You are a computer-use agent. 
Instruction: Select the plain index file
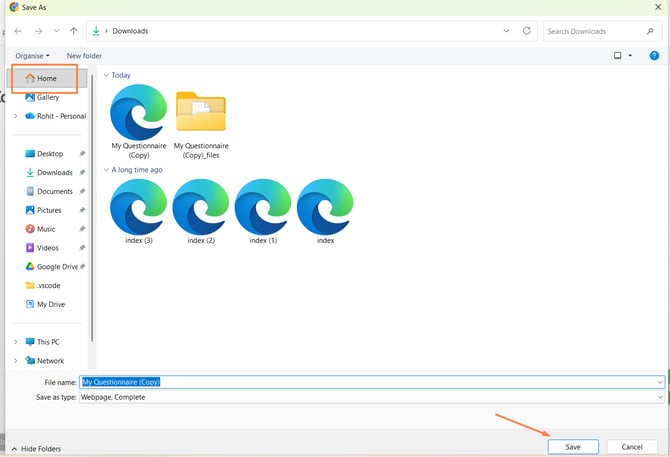click(325, 211)
